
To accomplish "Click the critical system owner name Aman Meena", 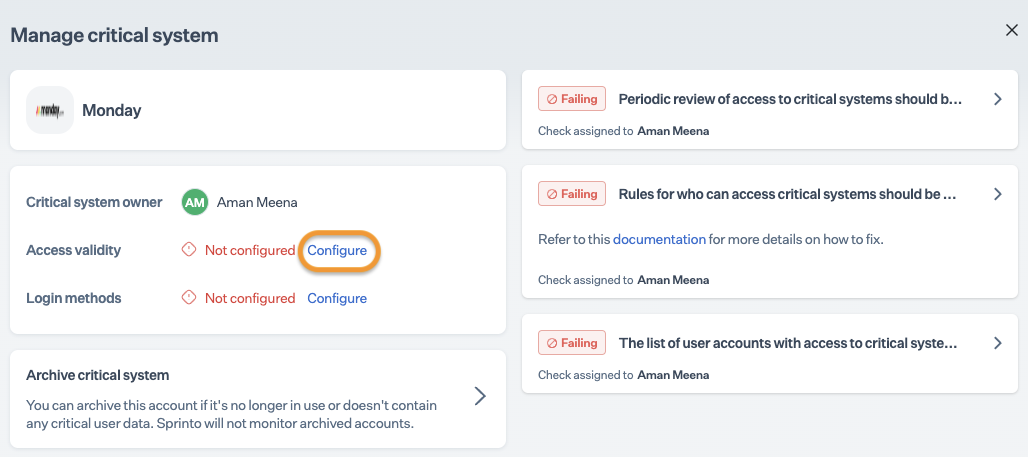I will pos(257,202).
